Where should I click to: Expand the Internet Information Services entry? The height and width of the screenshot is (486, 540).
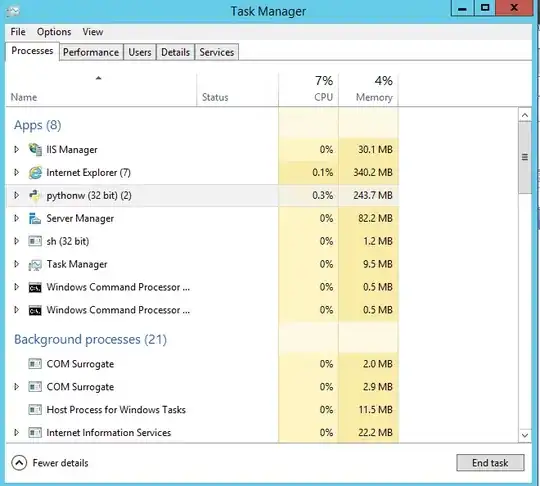click(16, 433)
